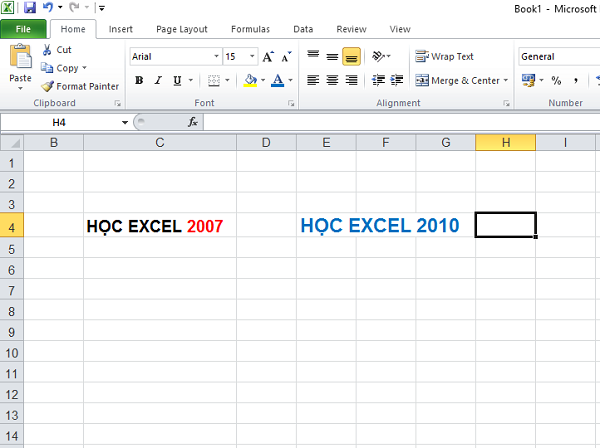
Task: Open the Arial font name dropdown
Action: pos(216,57)
